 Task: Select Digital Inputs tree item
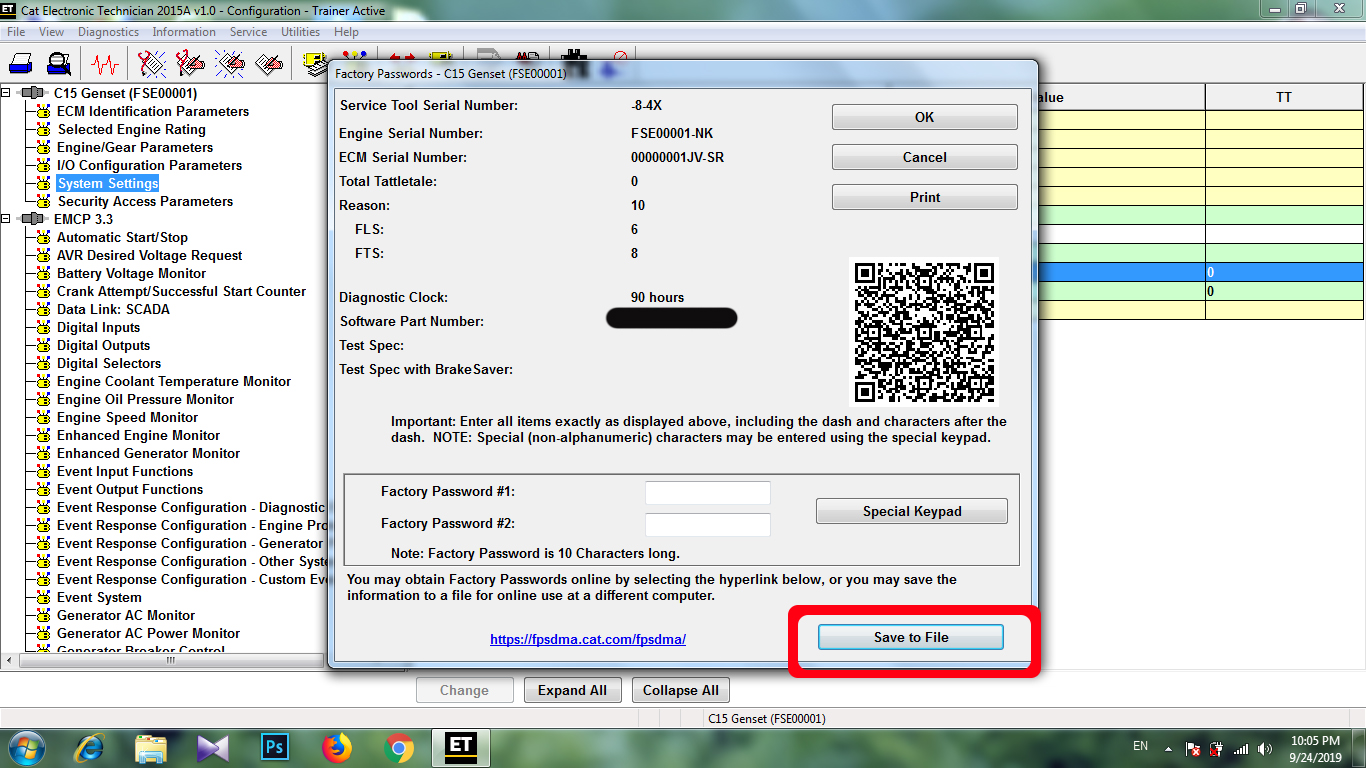[x=98, y=327]
